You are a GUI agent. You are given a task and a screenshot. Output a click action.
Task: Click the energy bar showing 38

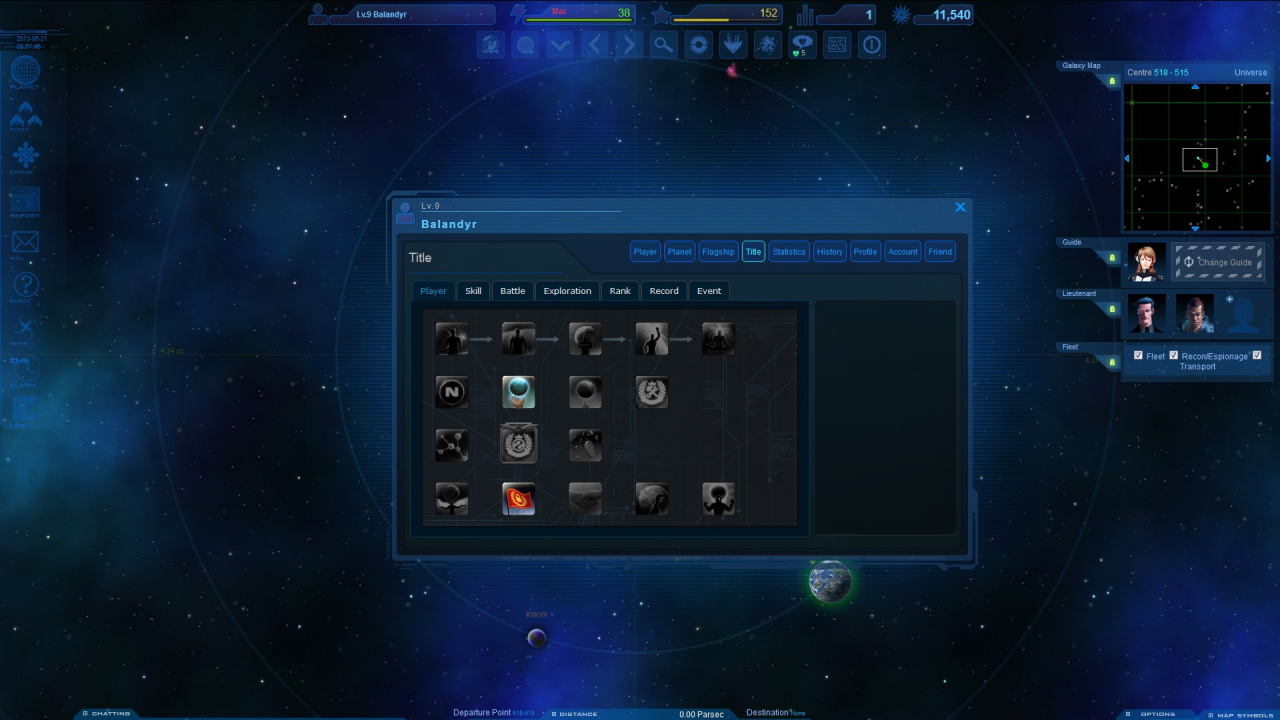[579, 15]
